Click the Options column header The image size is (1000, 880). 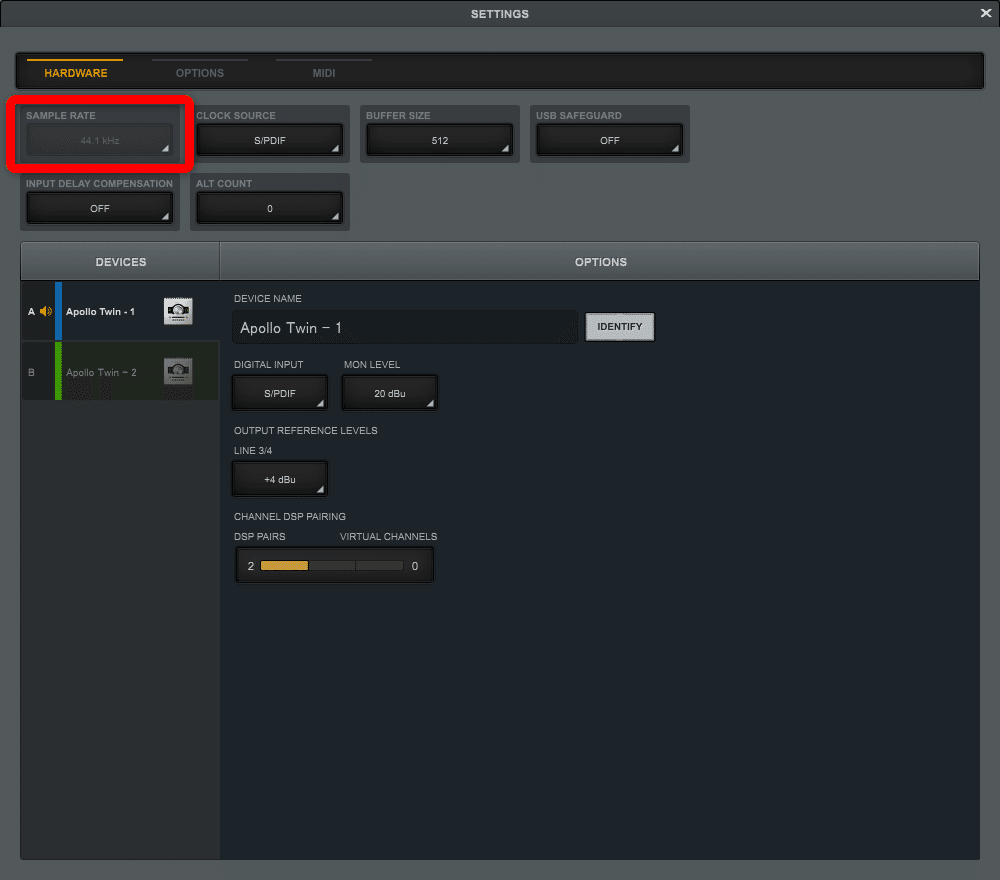600,261
